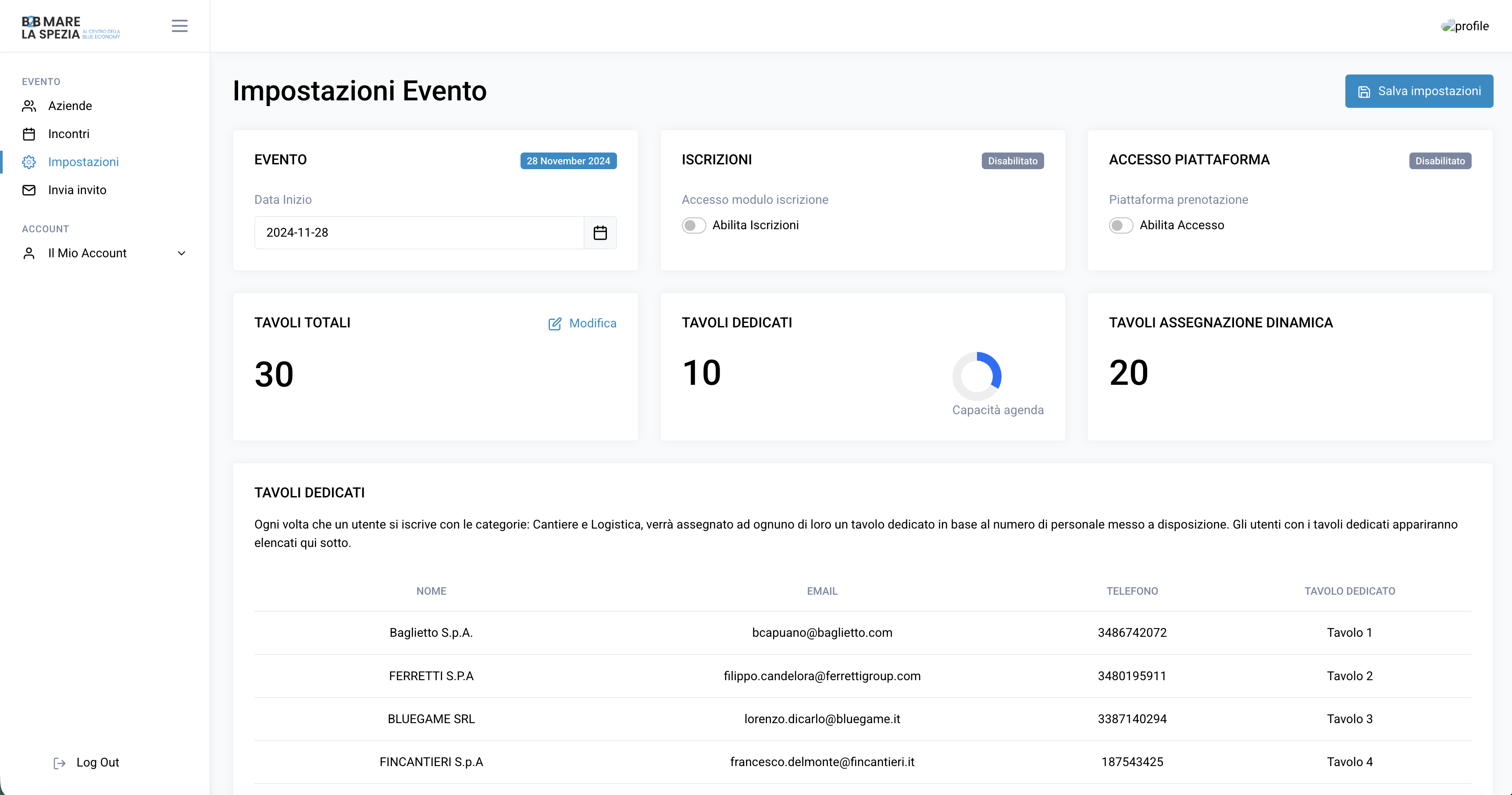Open the Invia invito menu item

point(77,190)
